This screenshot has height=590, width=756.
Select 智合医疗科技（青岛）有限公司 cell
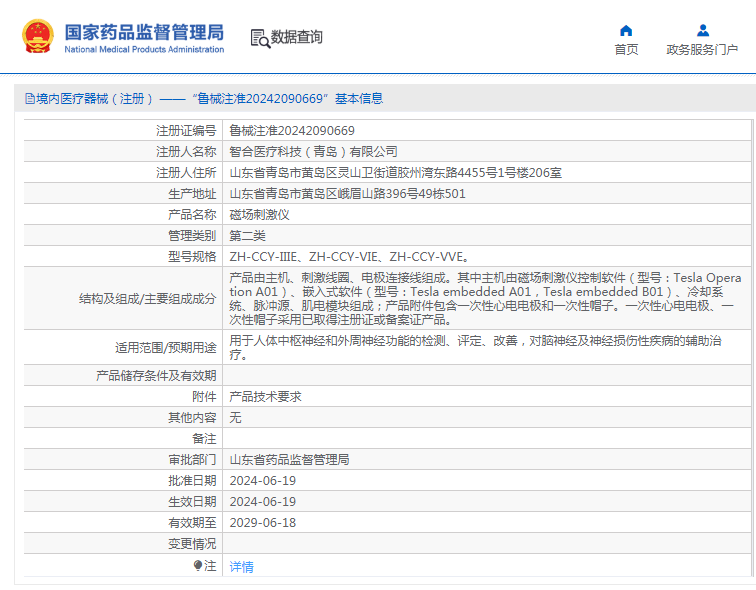click(313, 152)
